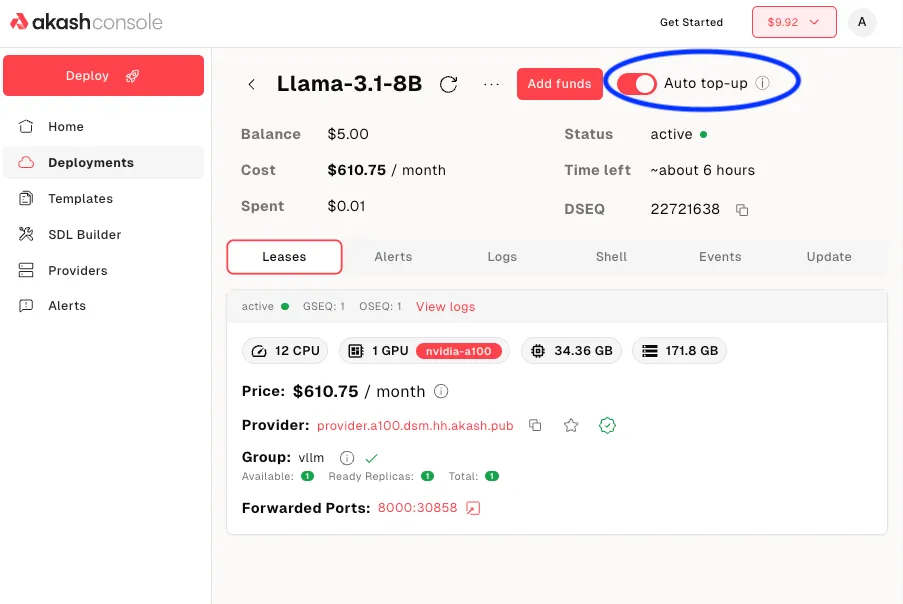Click the info icon next to Group vllm
This screenshot has height=604, width=903.
347,457
